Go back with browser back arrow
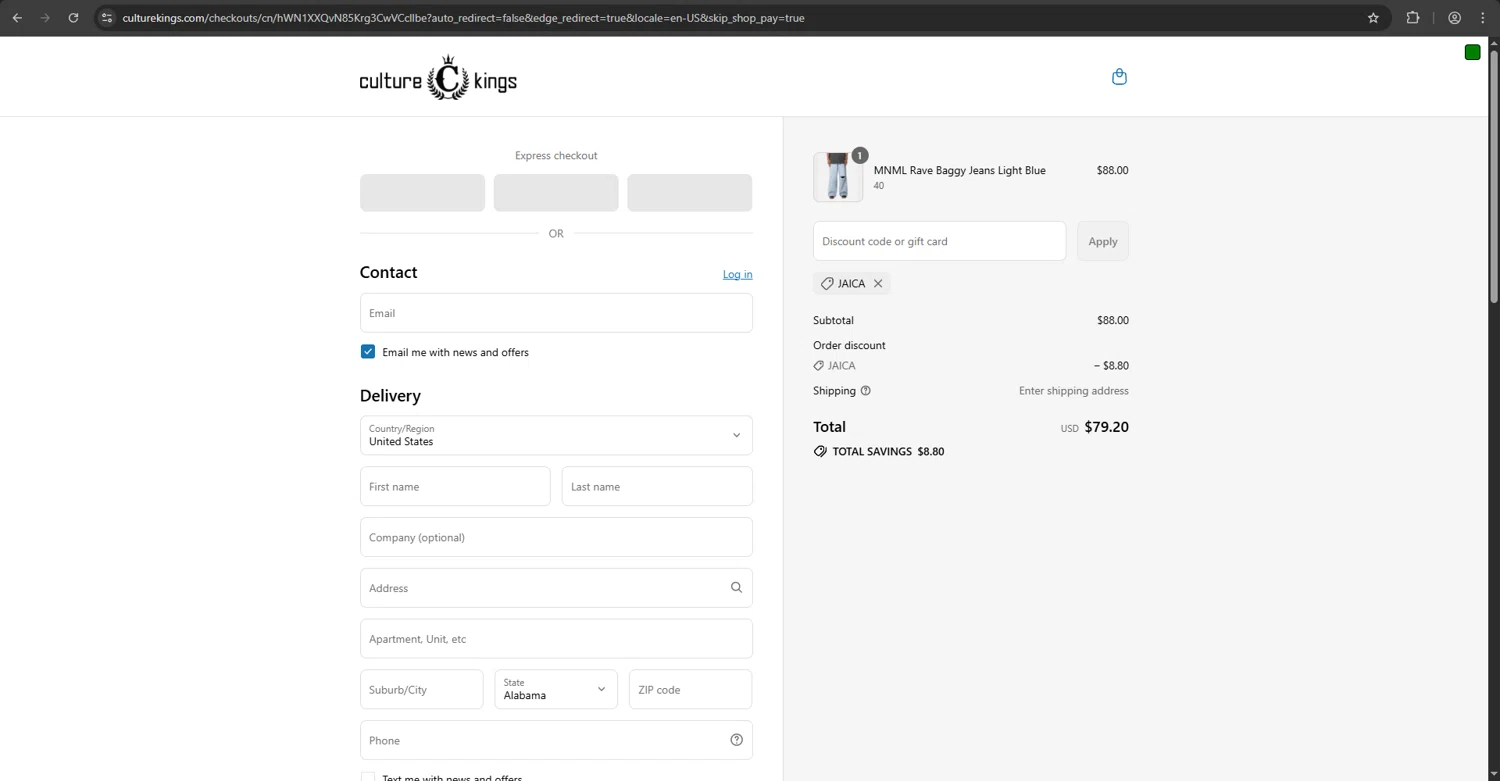The height and width of the screenshot is (781, 1500). coord(17,18)
